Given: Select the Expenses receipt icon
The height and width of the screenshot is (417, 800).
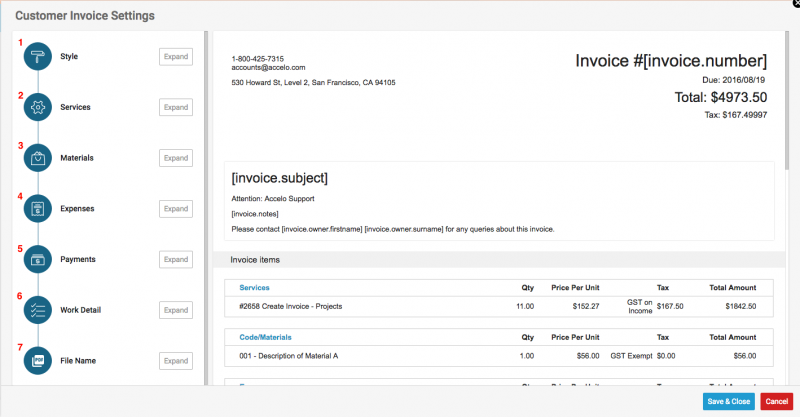Looking at the screenshot, I should click(x=38, y=209).
